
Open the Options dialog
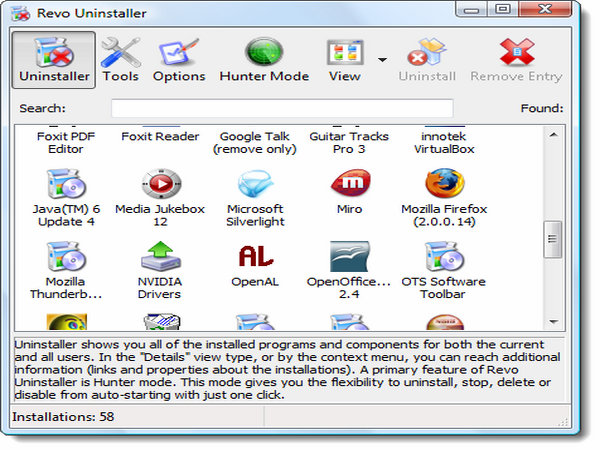[179, 60]
